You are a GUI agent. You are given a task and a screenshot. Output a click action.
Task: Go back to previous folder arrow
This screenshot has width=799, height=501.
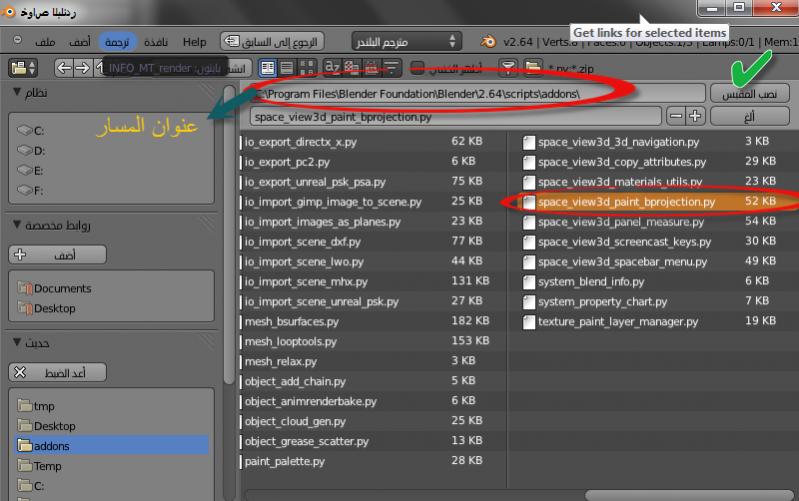point(64,68)
